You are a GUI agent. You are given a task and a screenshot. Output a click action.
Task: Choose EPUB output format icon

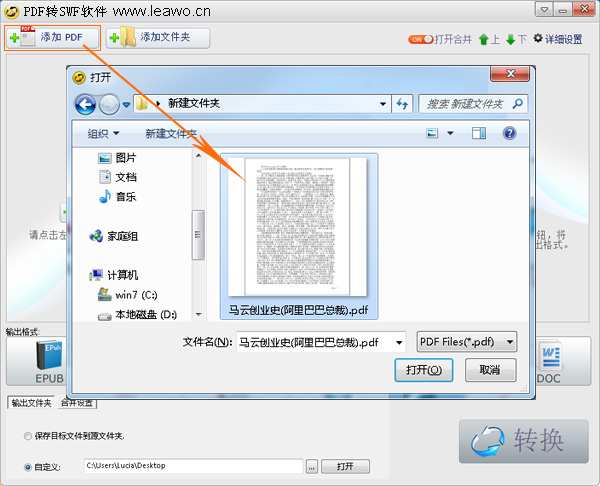tap(49, 362)
